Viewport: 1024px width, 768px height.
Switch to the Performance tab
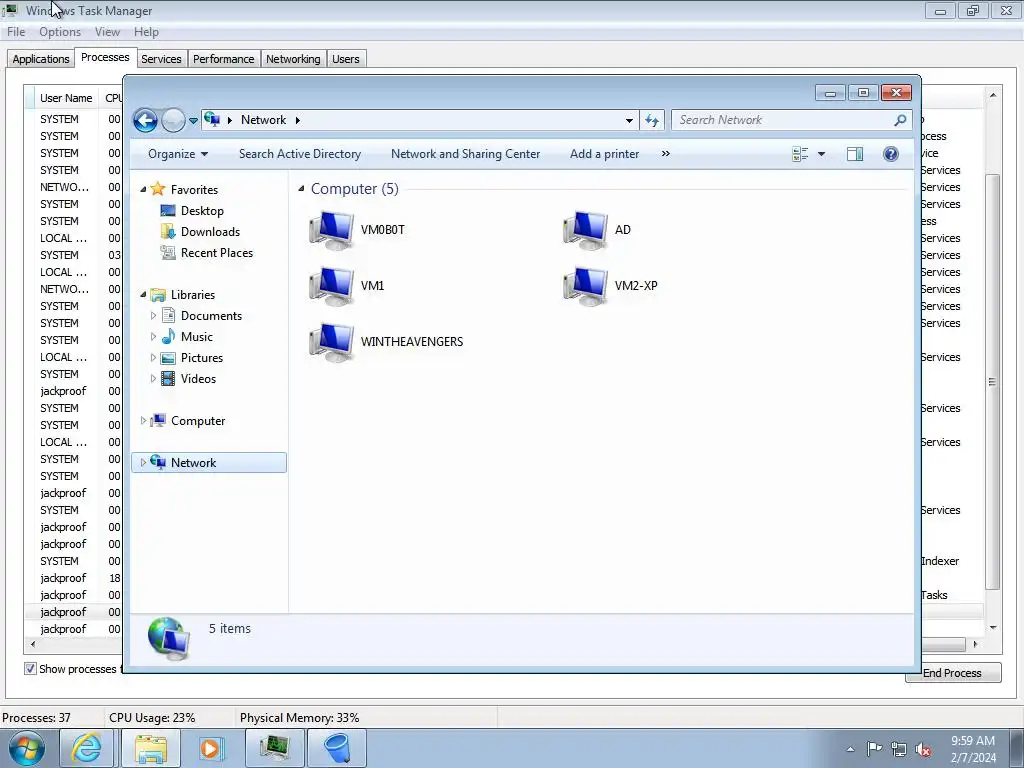(x=223, y=59)
